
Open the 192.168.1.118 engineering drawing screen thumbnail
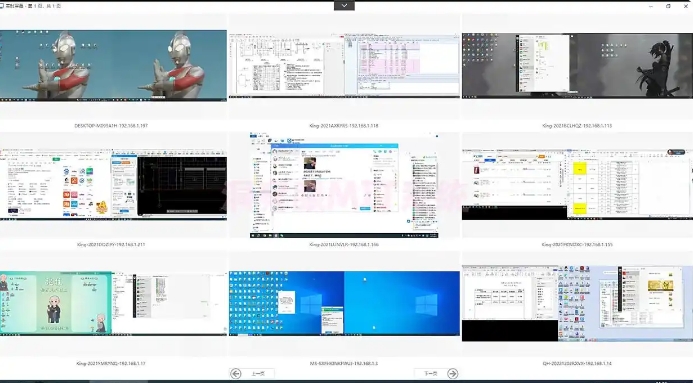(344, 65)
